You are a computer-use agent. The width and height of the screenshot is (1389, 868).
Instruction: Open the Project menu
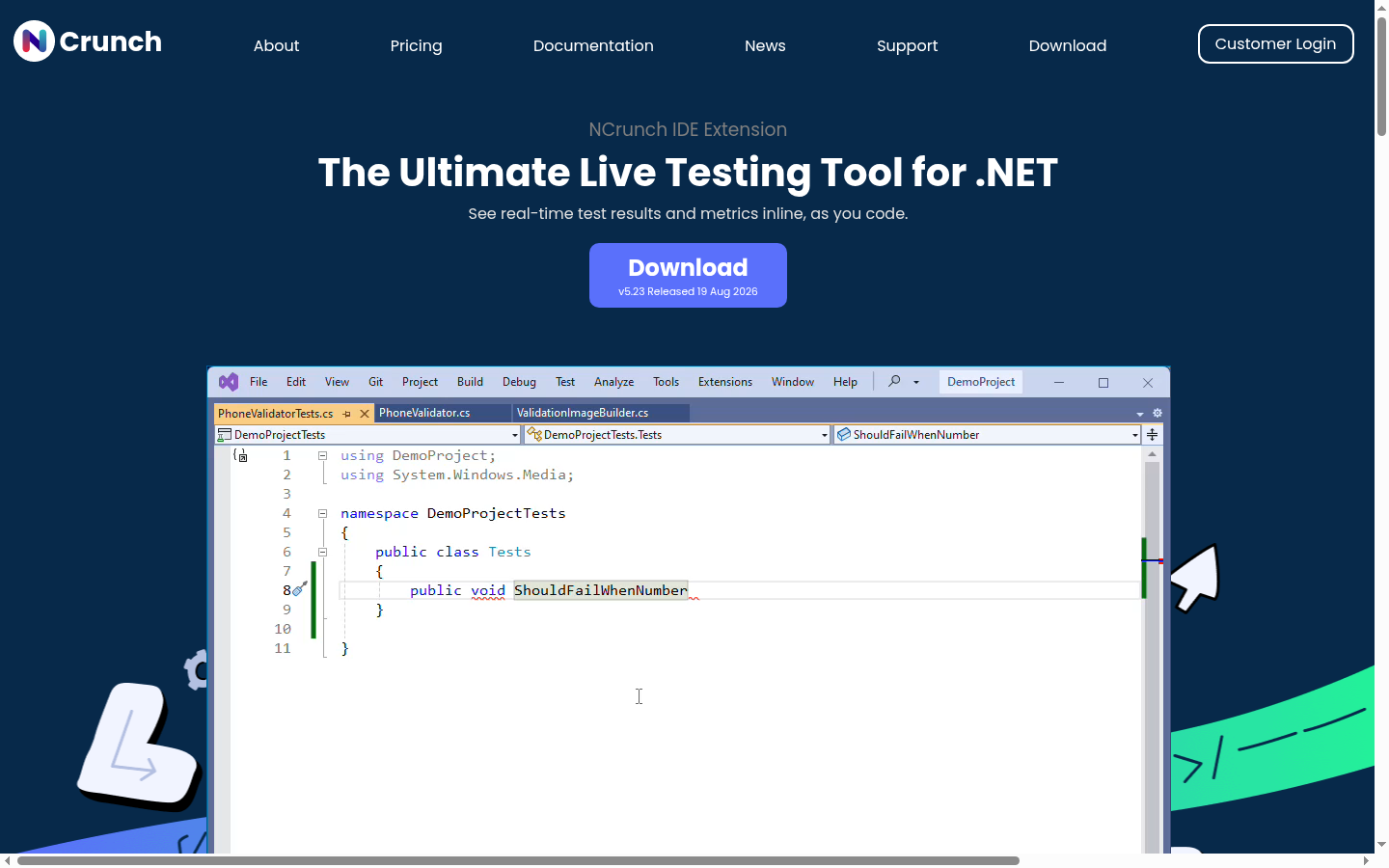[420, 382]
